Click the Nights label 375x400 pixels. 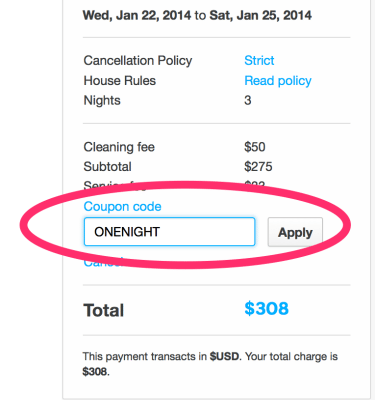tap(102, 100)
